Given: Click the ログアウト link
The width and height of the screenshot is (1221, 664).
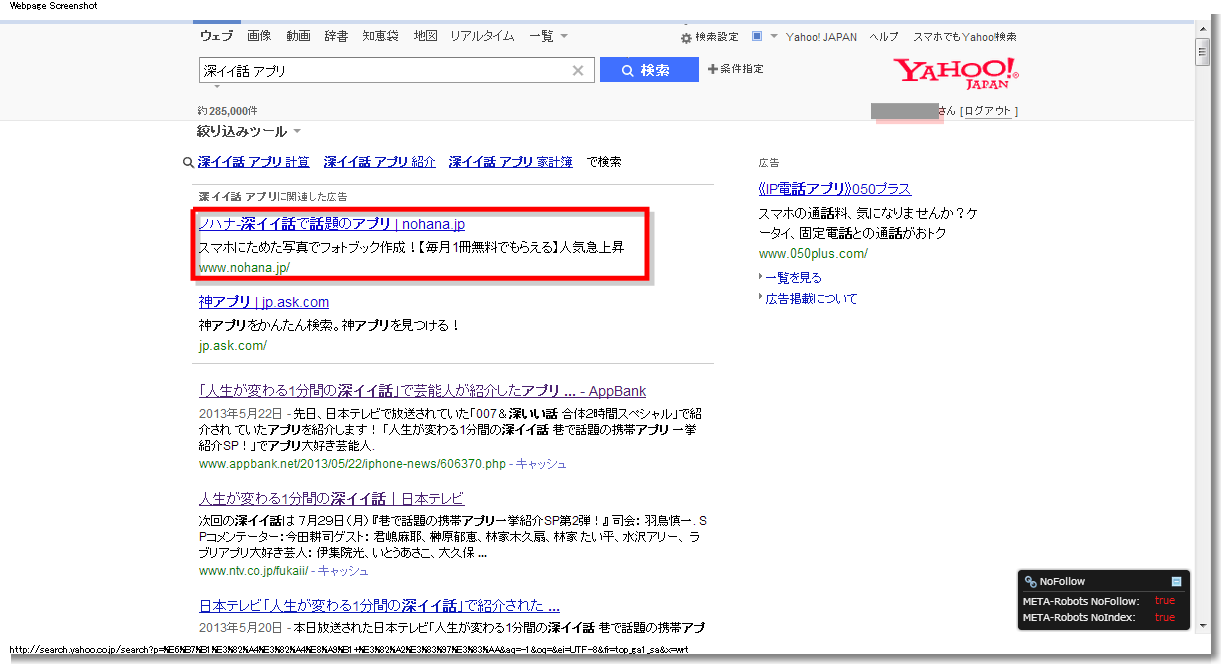Looking at the screenshot, I should [988, 111].
